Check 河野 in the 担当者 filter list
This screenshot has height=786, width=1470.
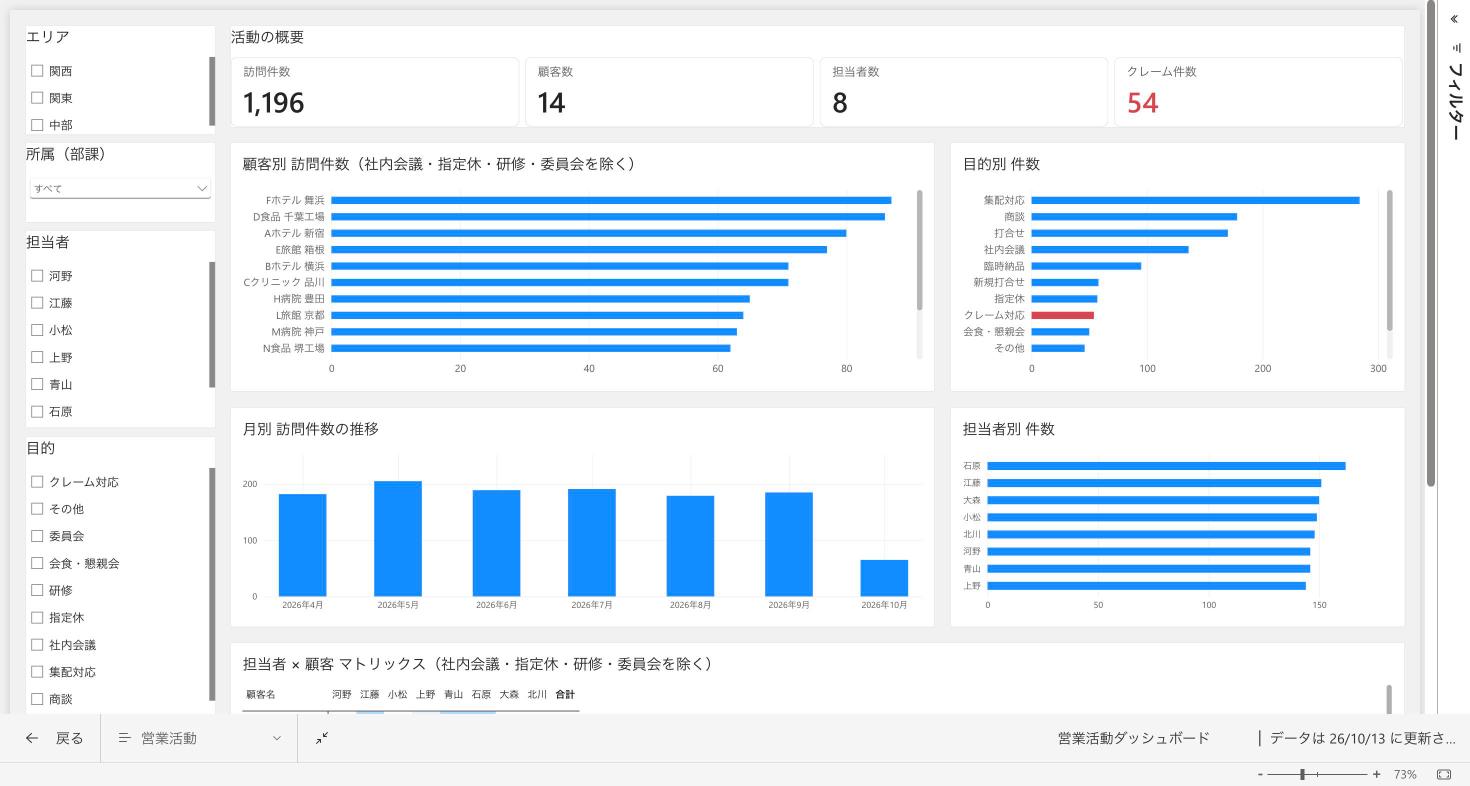[37, 276]
